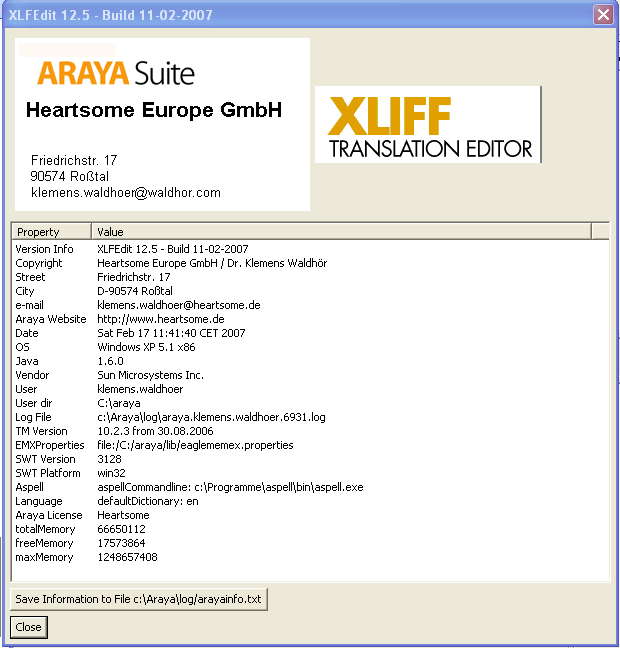Click the Log File path value
The width and height of the screenshot is (620, 648).
(211, 417)
